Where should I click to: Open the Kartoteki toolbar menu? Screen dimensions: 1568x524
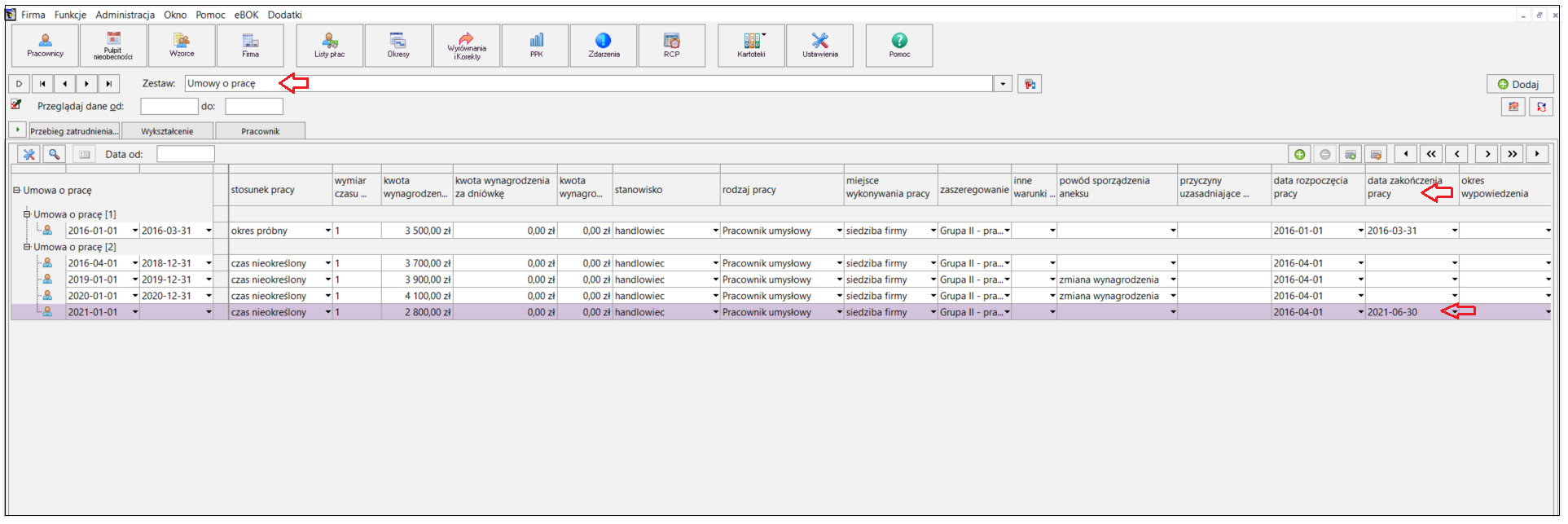pos(751,45)
